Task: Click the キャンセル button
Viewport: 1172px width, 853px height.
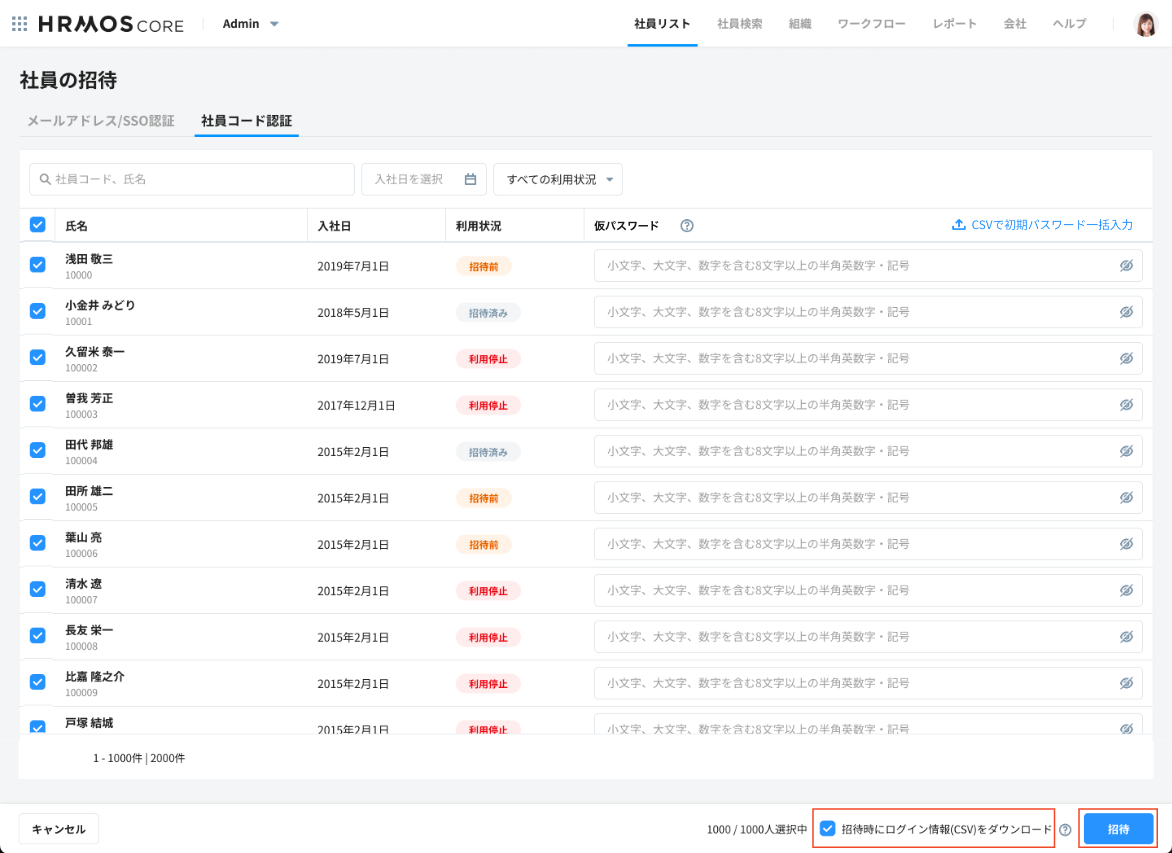Action: 59,829
